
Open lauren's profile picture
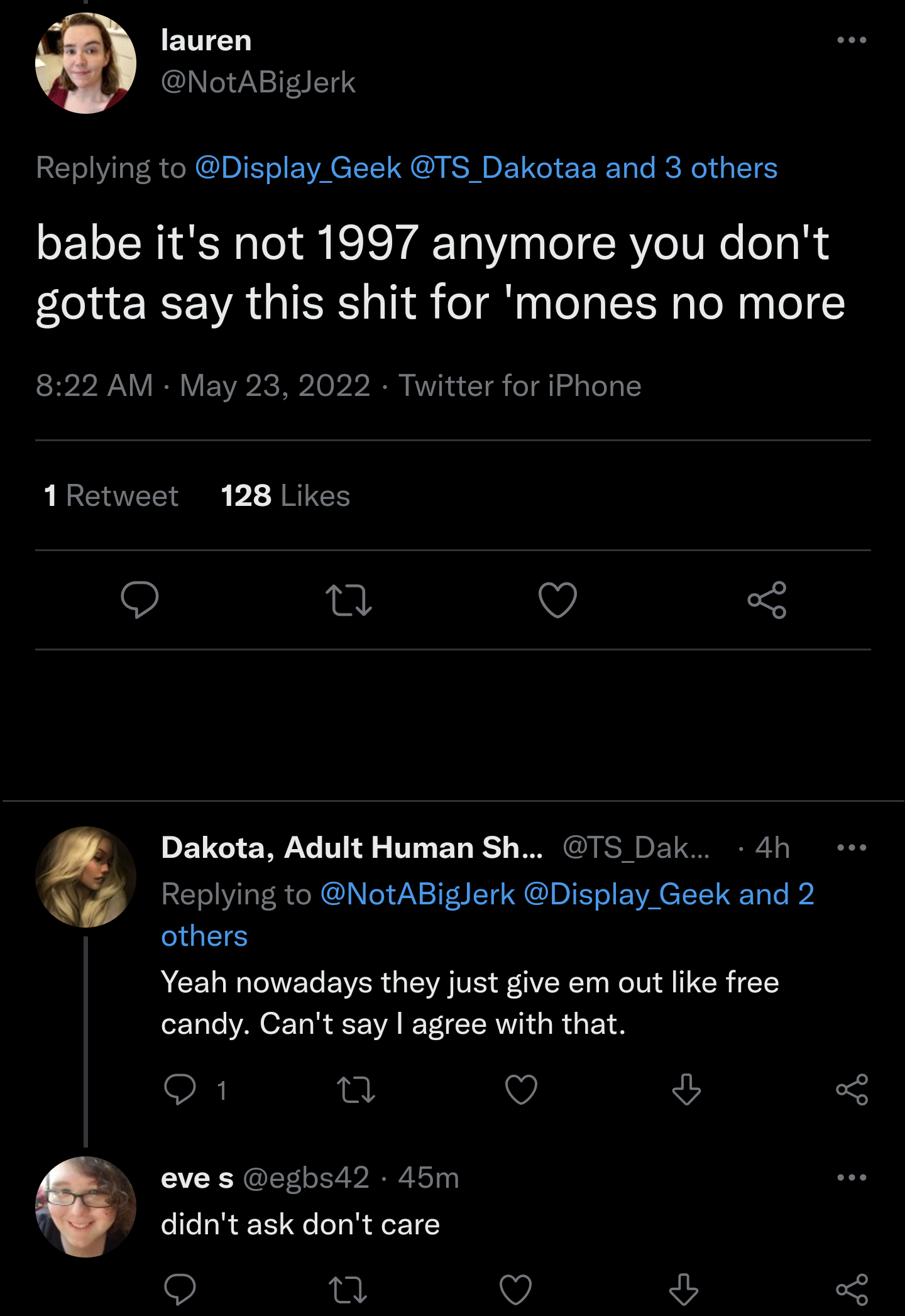point(85,63)
